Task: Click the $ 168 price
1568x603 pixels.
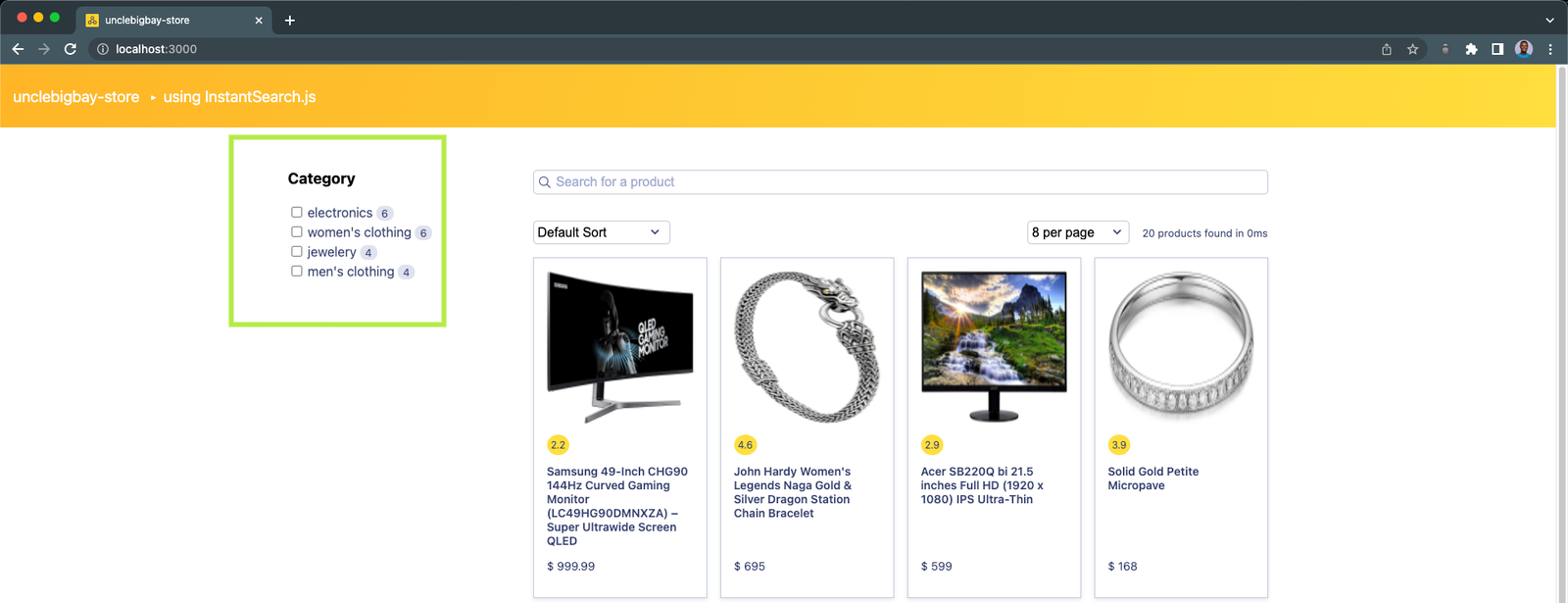Action: [1123, 567]
